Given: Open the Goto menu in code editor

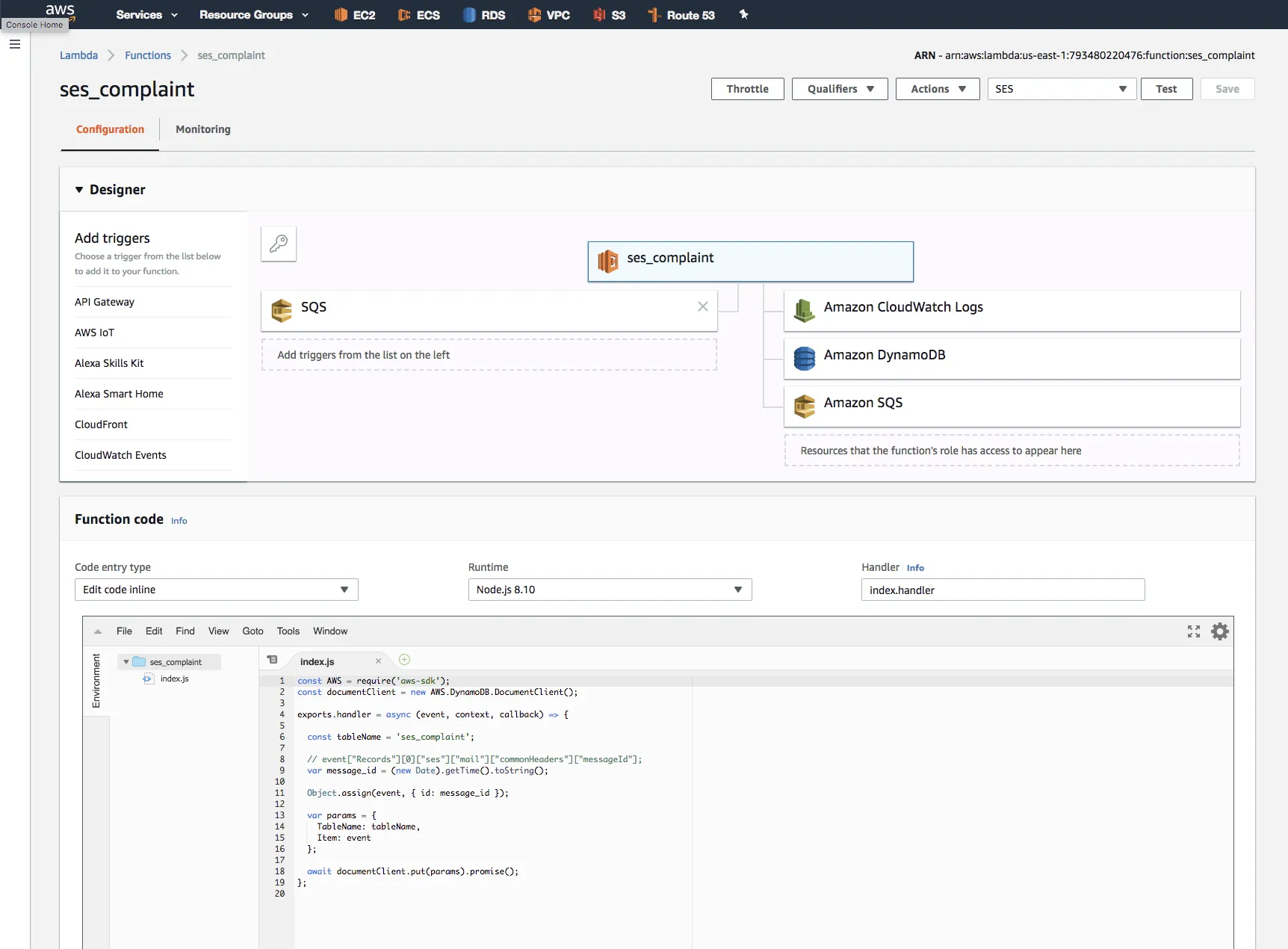Looking at the screenshot, I should tap(253, 631).
